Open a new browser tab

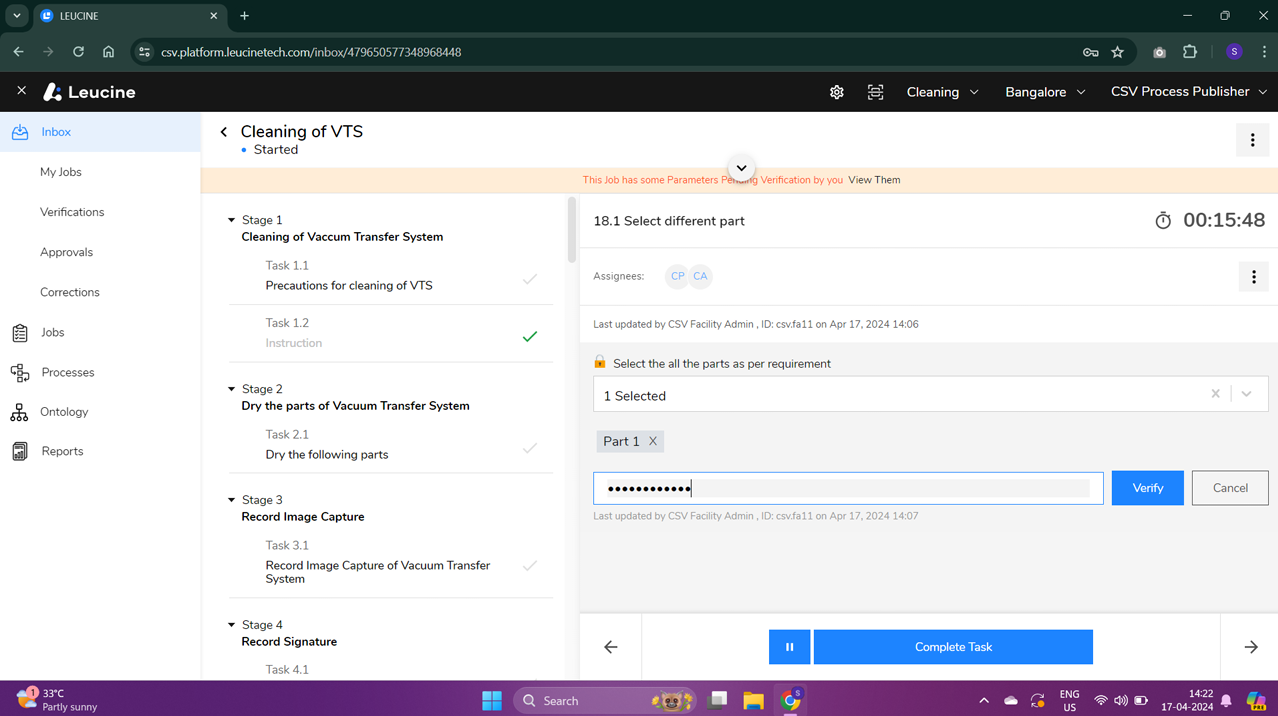[x=244, y=16]
